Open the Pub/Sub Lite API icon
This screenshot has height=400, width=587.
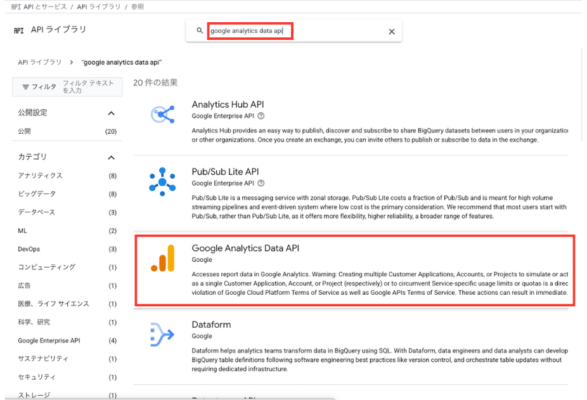162,182
